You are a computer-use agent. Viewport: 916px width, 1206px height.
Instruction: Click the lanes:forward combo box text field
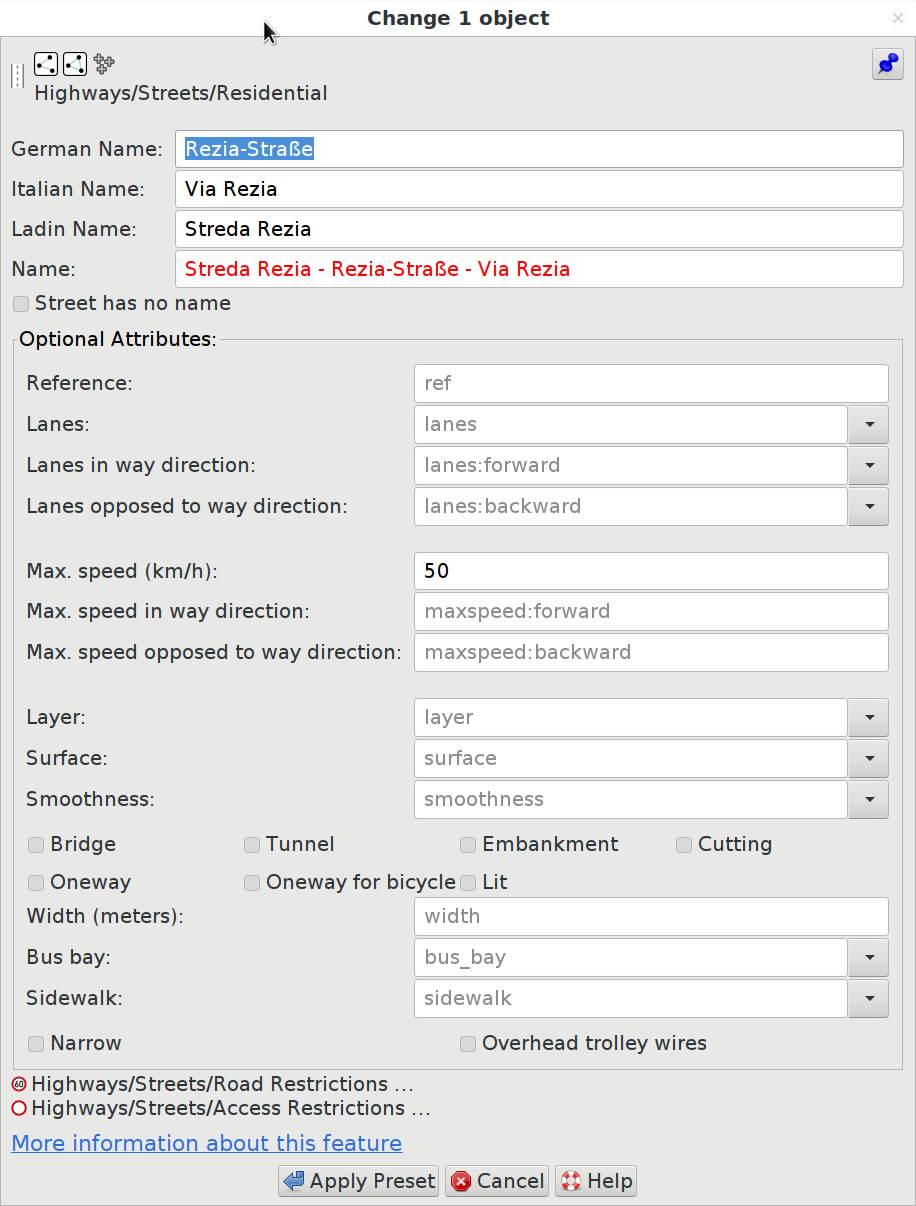coord(631,465)
